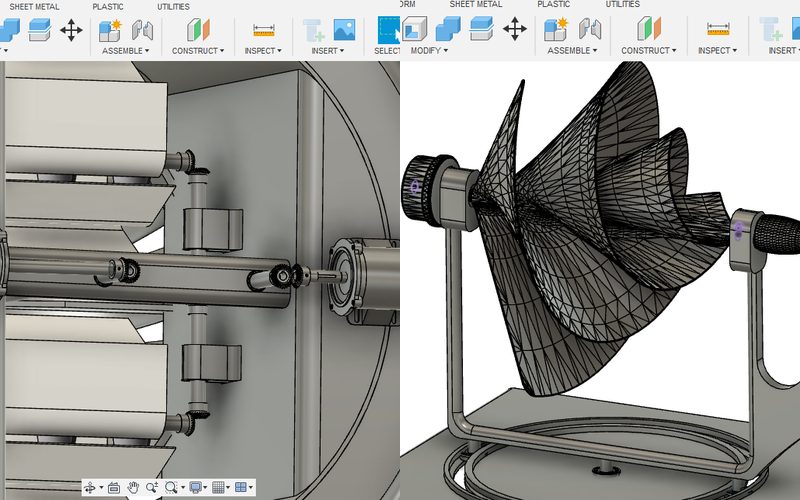800x500 pixels.
Task: Click Insert image/canvas icon in left window
Action: coord(344,30)
